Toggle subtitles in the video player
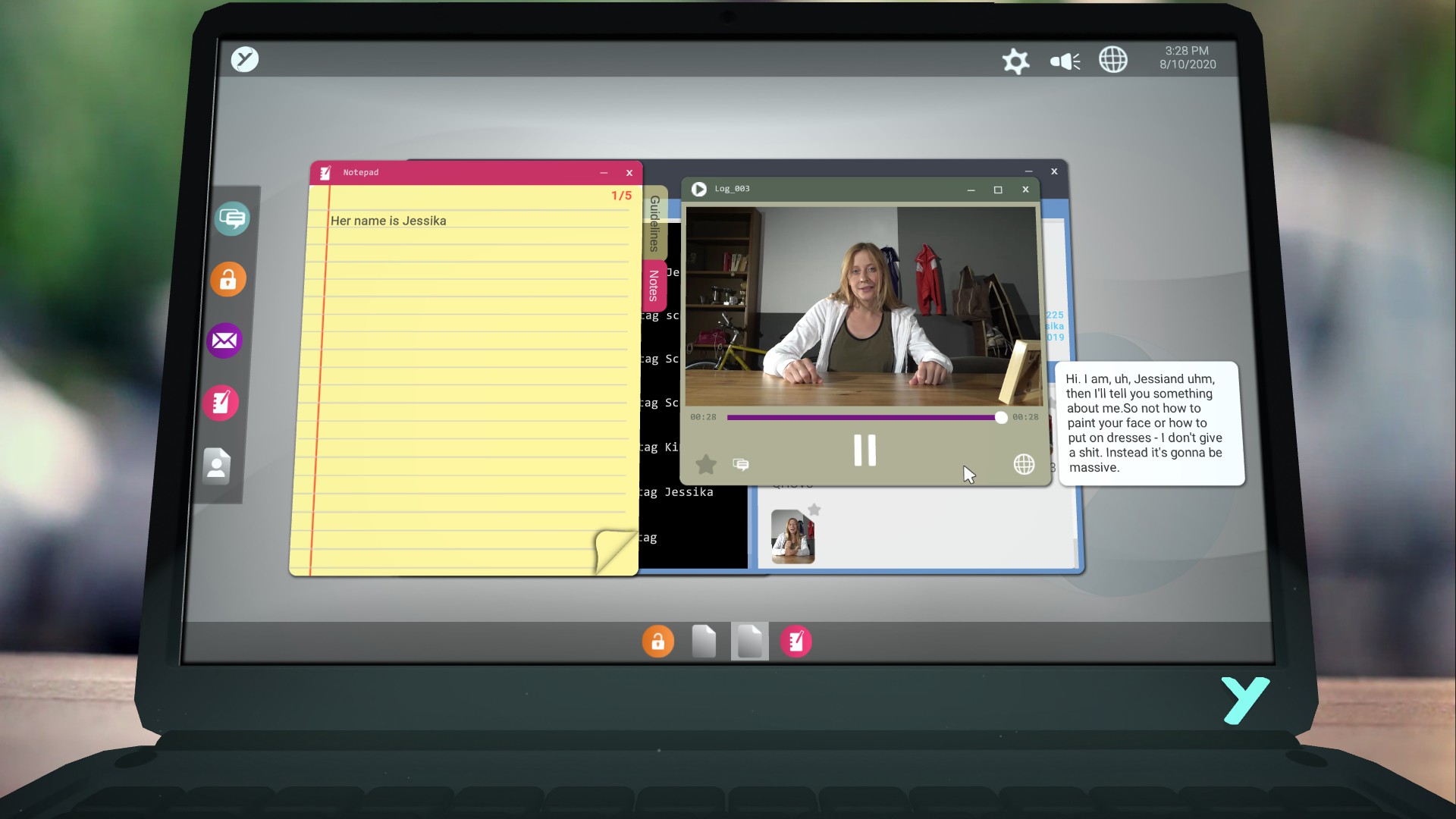The height and width of the screenshot is (819, 1456). coord(741,464)
